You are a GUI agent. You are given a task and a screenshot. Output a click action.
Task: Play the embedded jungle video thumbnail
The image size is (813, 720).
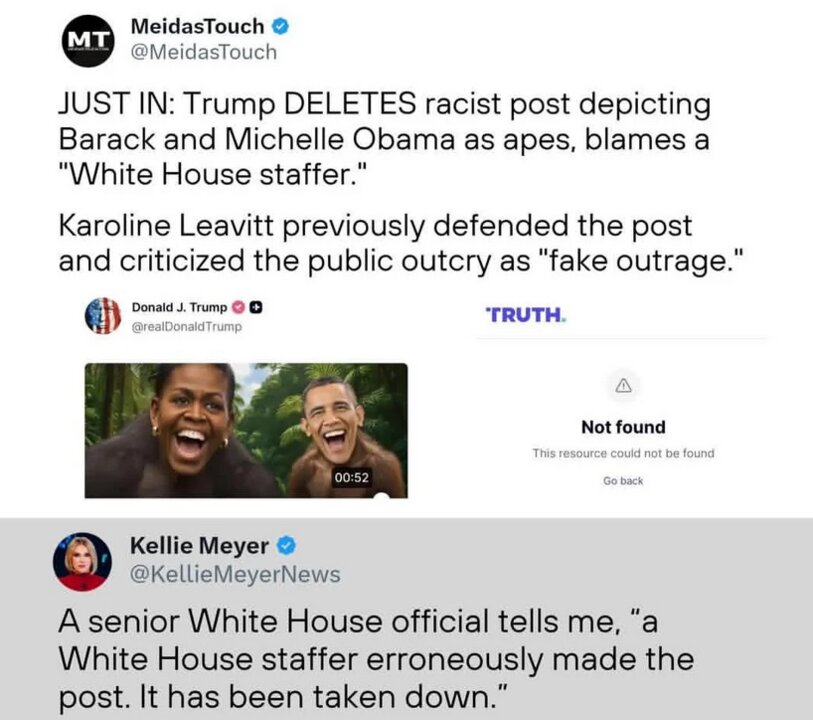[246, 431]
